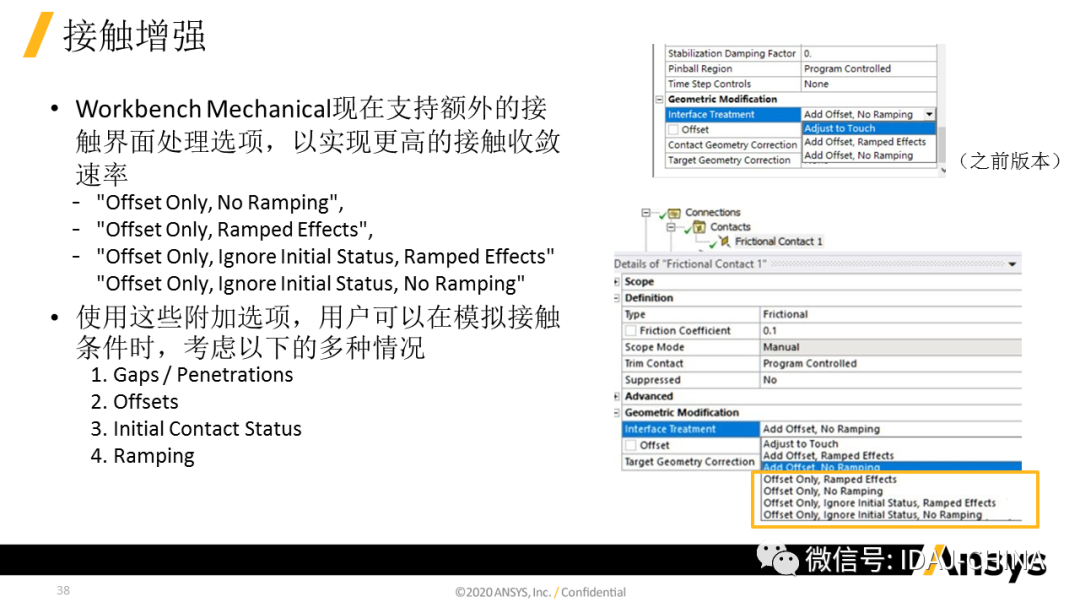Choose highlighted Adjust to Touch option
Image resolution: width=1080 pixels, height=608 pixels.
click(x=869, y=129)
